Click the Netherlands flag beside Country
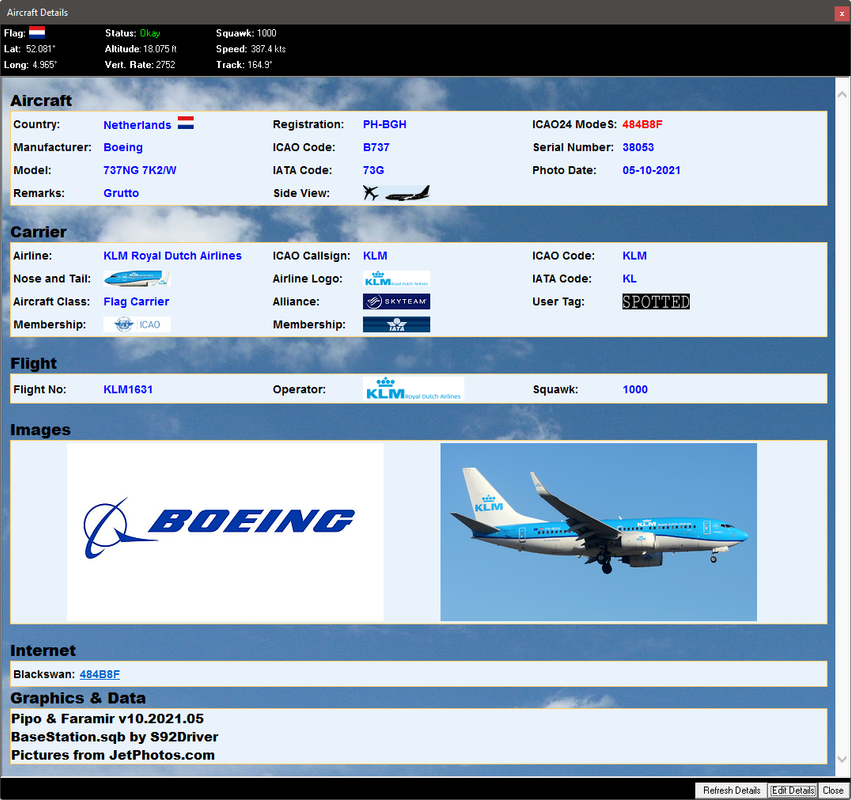The image size is (851, 800). (x=186, y=123)
